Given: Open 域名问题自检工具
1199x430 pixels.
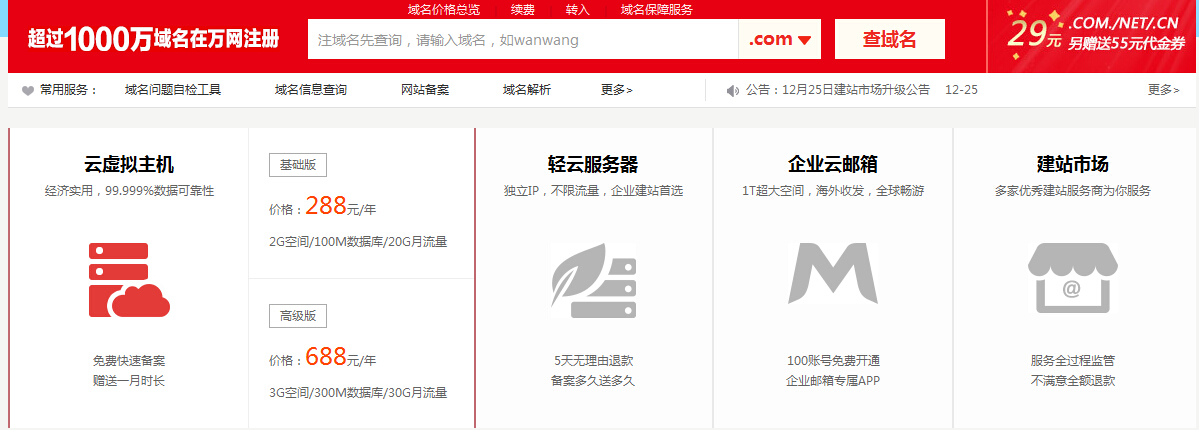Looking at the screenshot, I should pyautogui.click(x=173, y=90).
